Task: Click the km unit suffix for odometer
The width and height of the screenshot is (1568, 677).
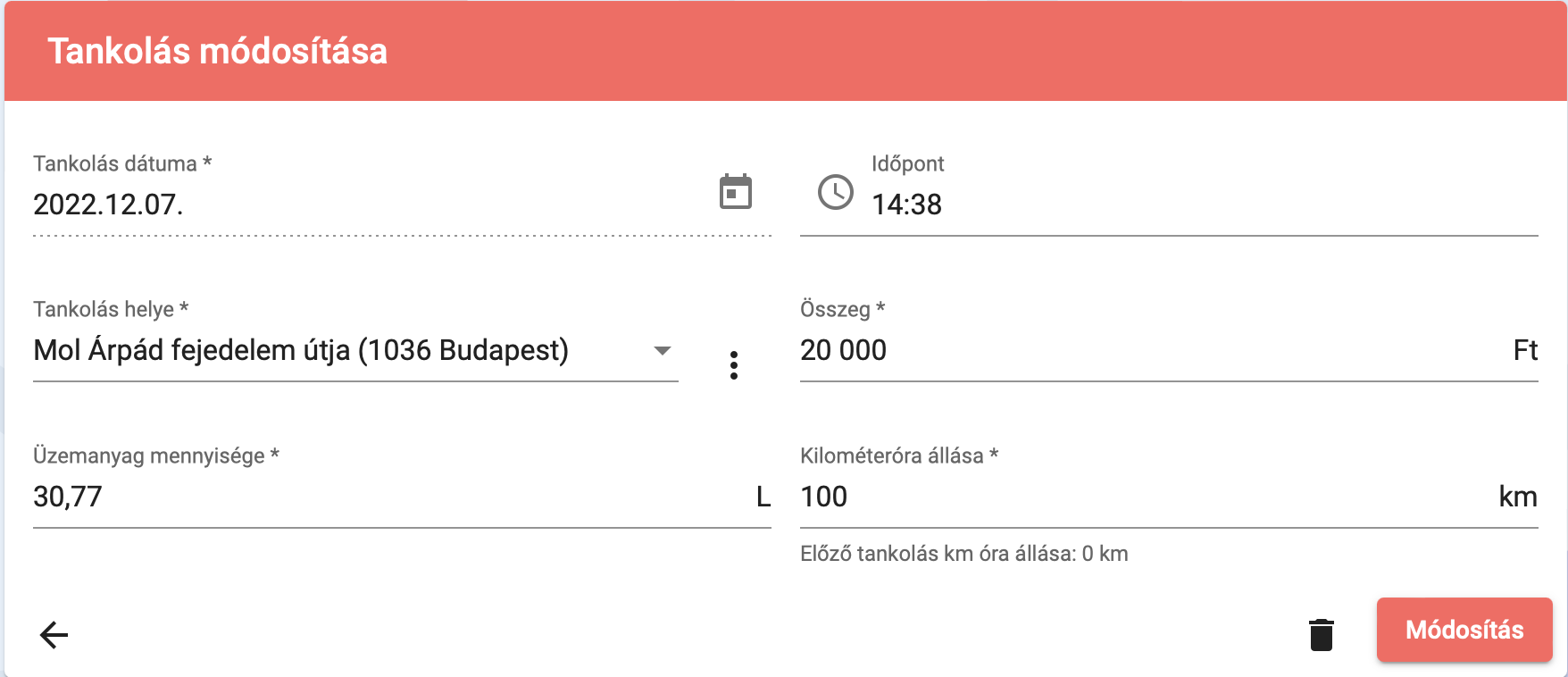Action: (x=1518, y=497)
